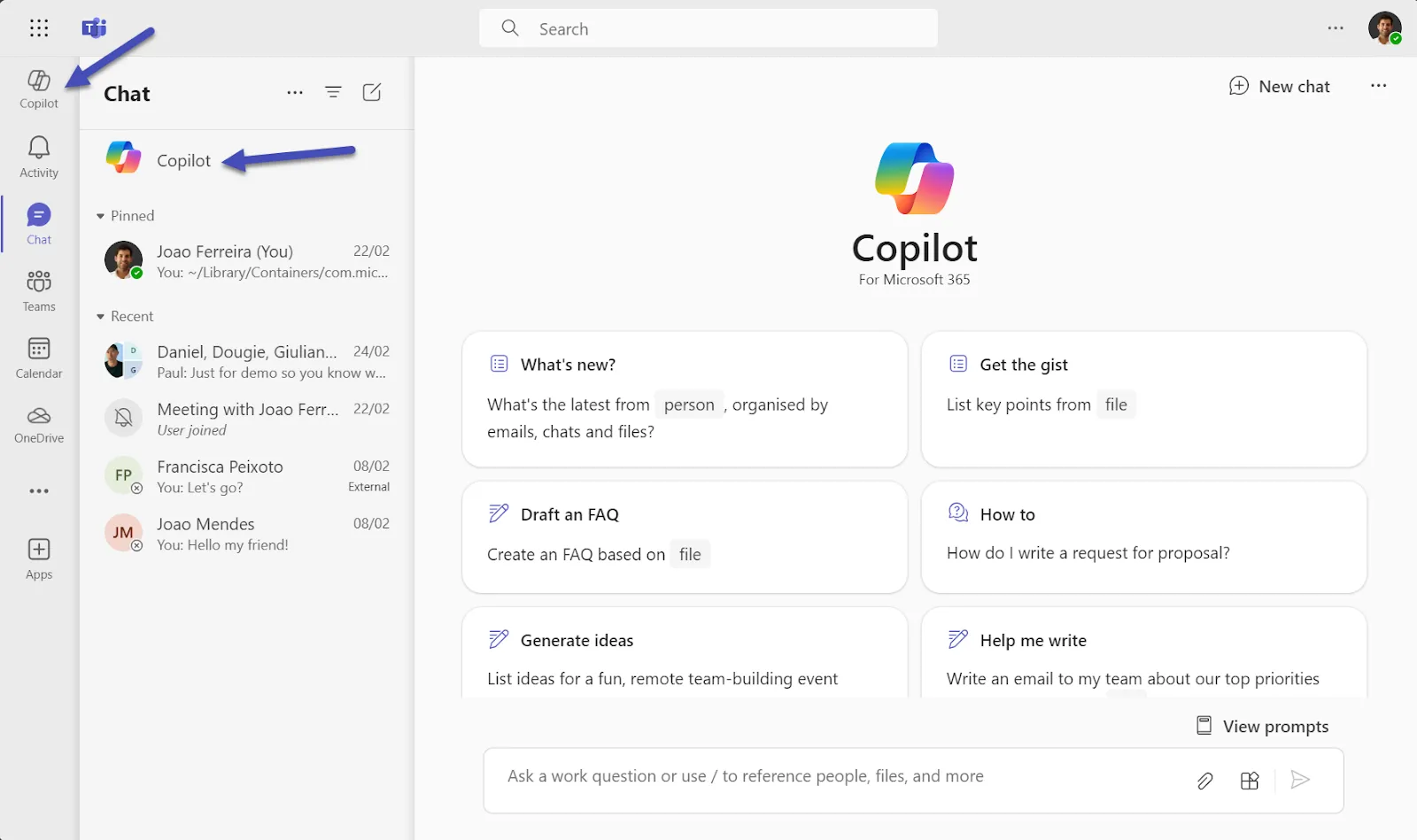Click the filter chats icon
This screenshot has height=840, width=1417.
333,92
